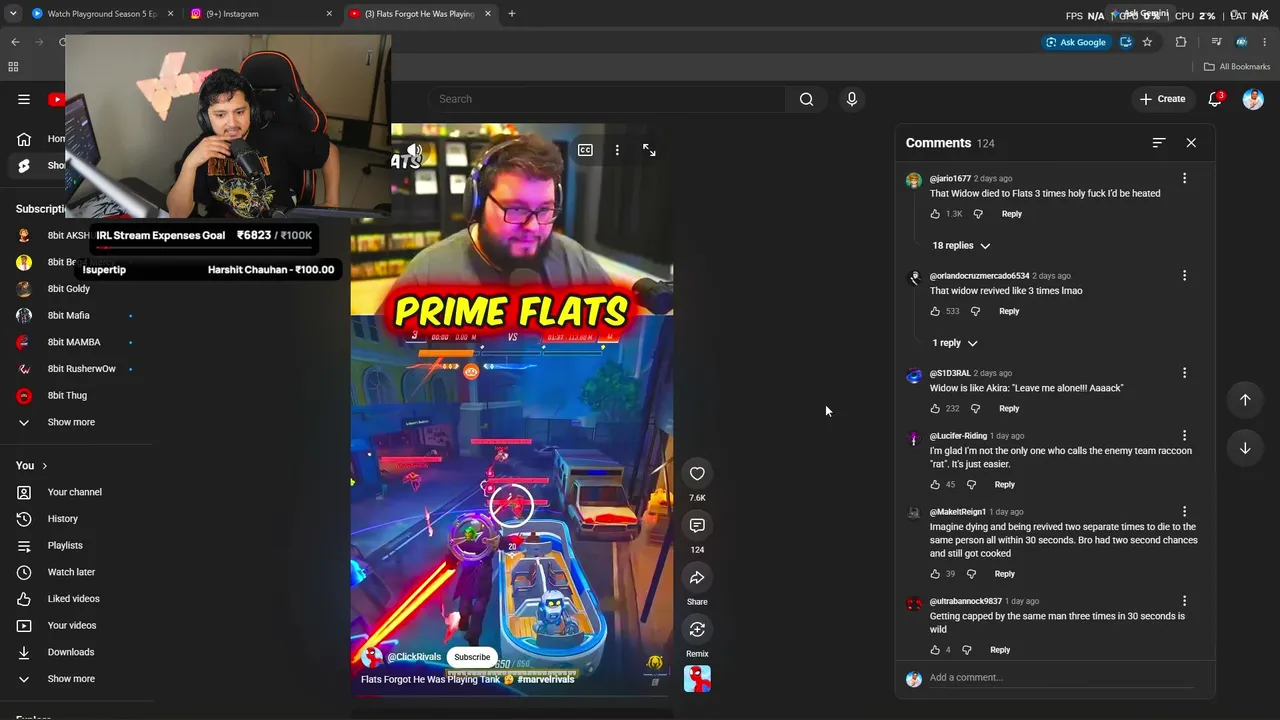Like the comment by @S1D3RAL
This screenshot has height=720, width=1280.
pos(935,409)
